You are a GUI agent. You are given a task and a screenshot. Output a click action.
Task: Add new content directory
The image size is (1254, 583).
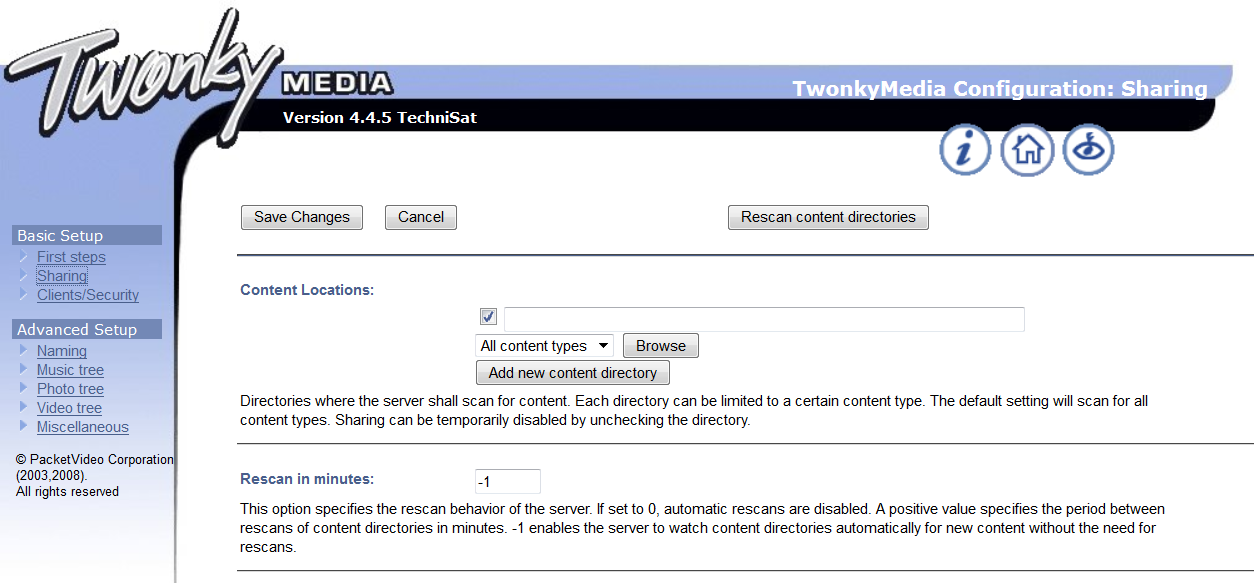pos(573,373)
